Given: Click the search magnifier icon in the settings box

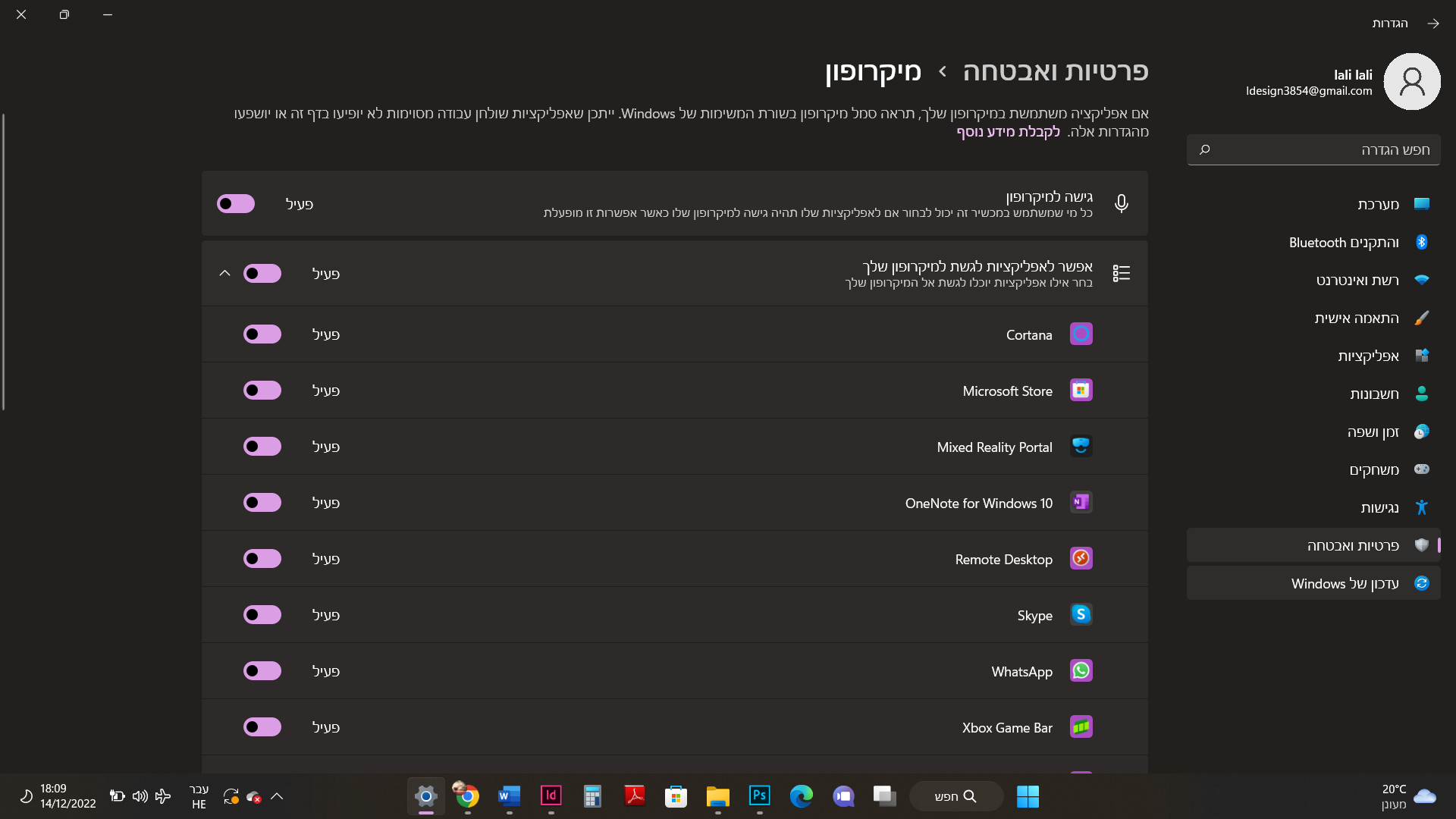Looking at the screenshot, I should (x=1204, y=149).
